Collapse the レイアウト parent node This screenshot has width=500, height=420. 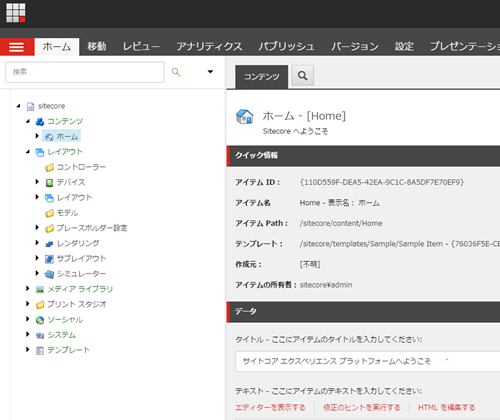28,152
